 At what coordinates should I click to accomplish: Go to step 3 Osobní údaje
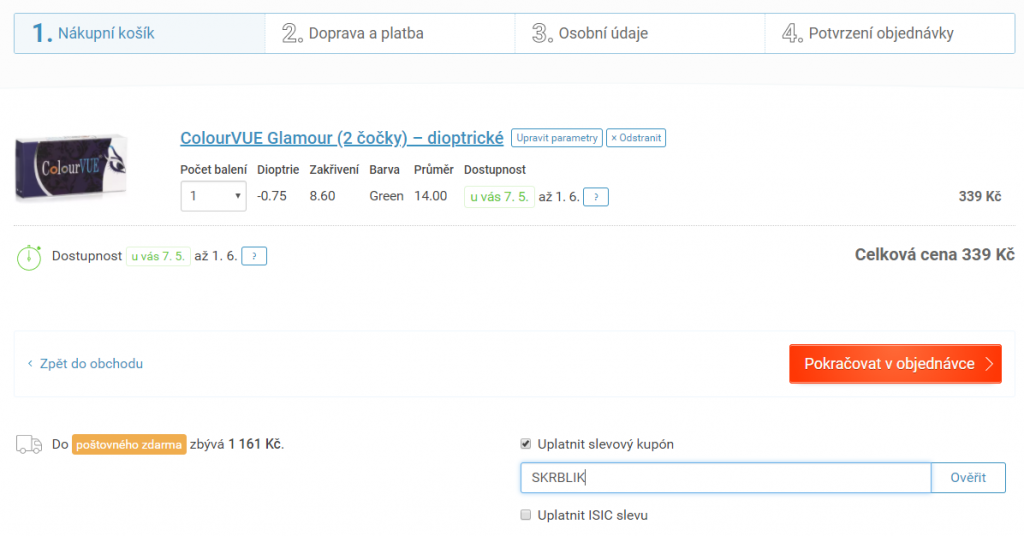tap(639, 33)
